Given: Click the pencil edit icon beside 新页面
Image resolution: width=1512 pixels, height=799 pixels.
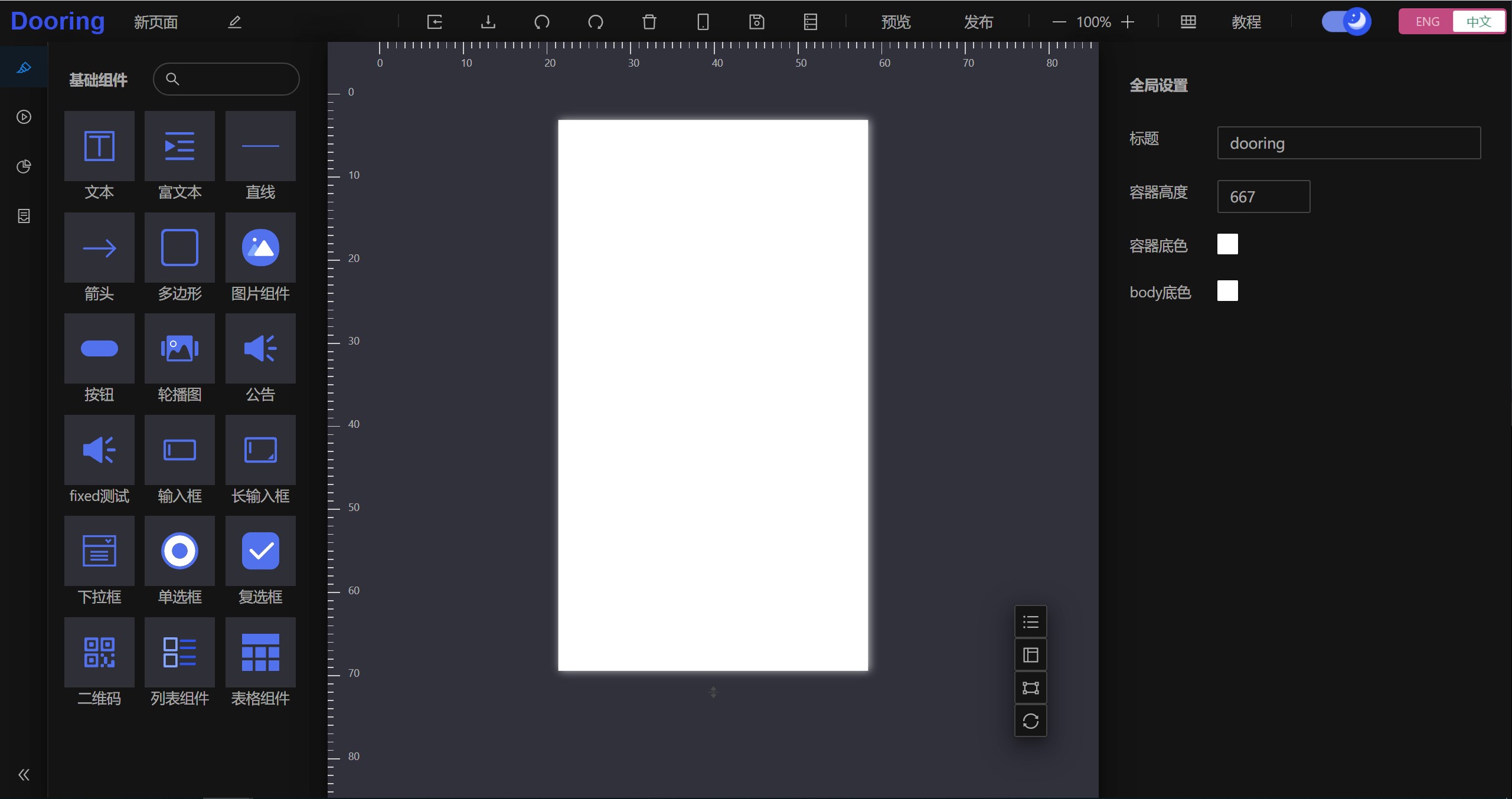Looking at the screenshot, I should coord(234,22).
